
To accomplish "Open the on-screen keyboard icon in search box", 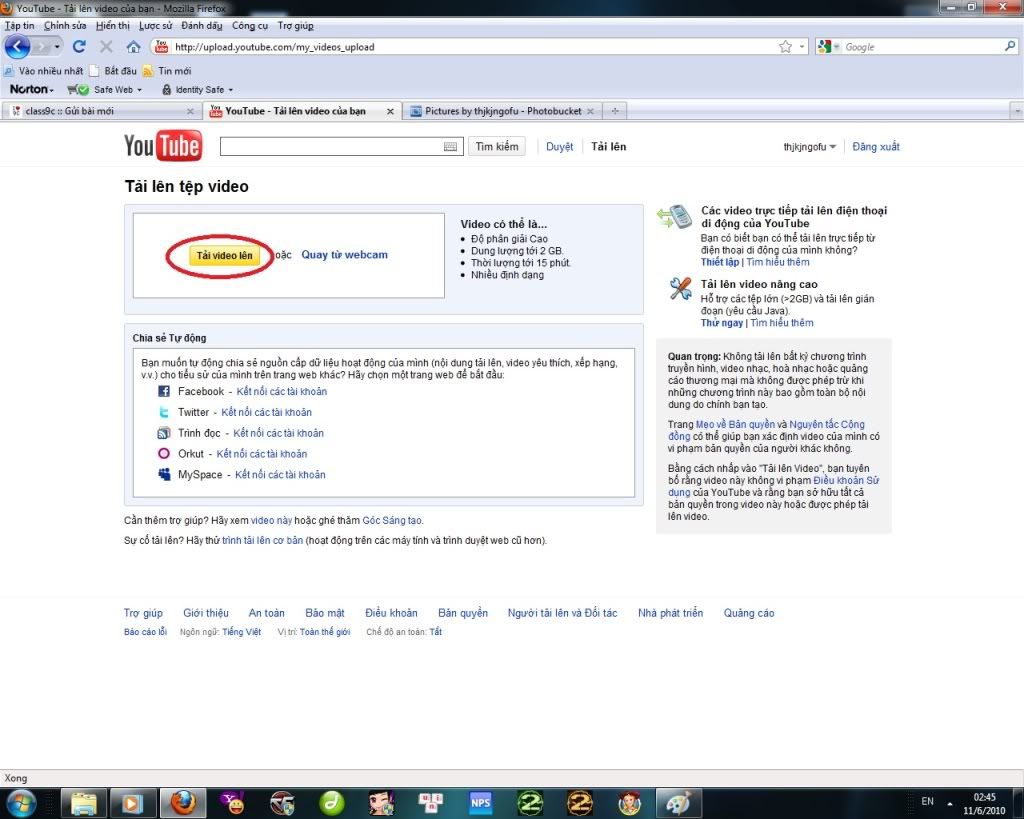I will (450, 147).
